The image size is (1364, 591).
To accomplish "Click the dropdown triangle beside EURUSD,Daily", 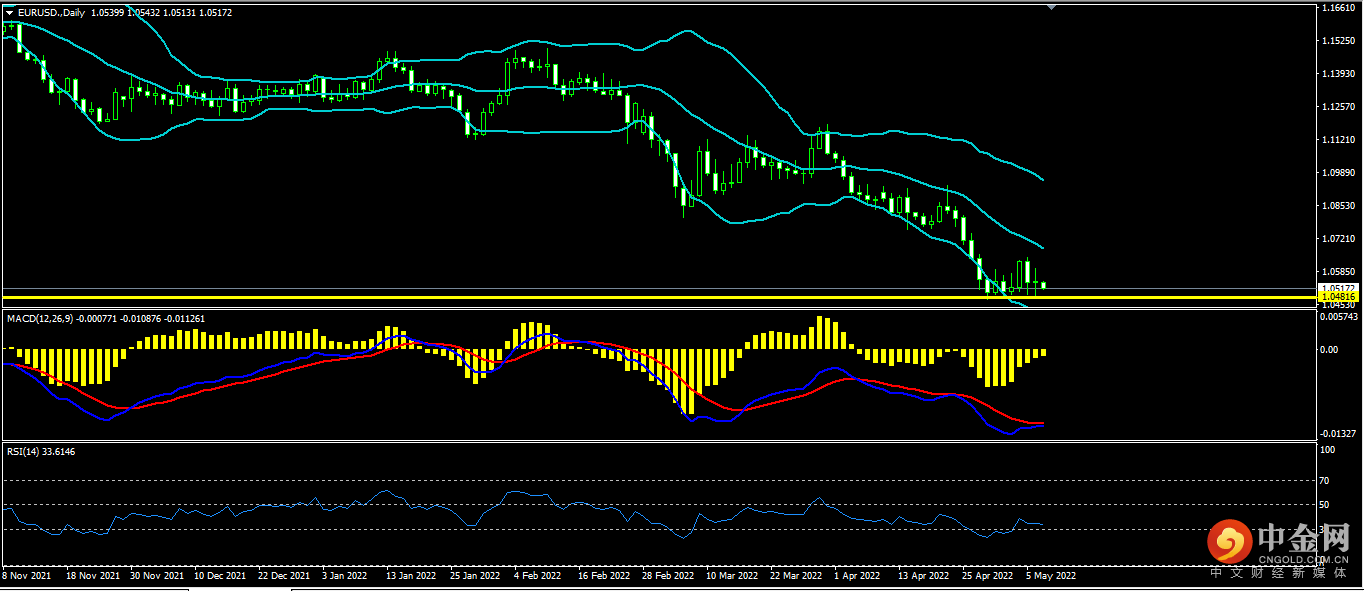I will click(x=10, y=12).
